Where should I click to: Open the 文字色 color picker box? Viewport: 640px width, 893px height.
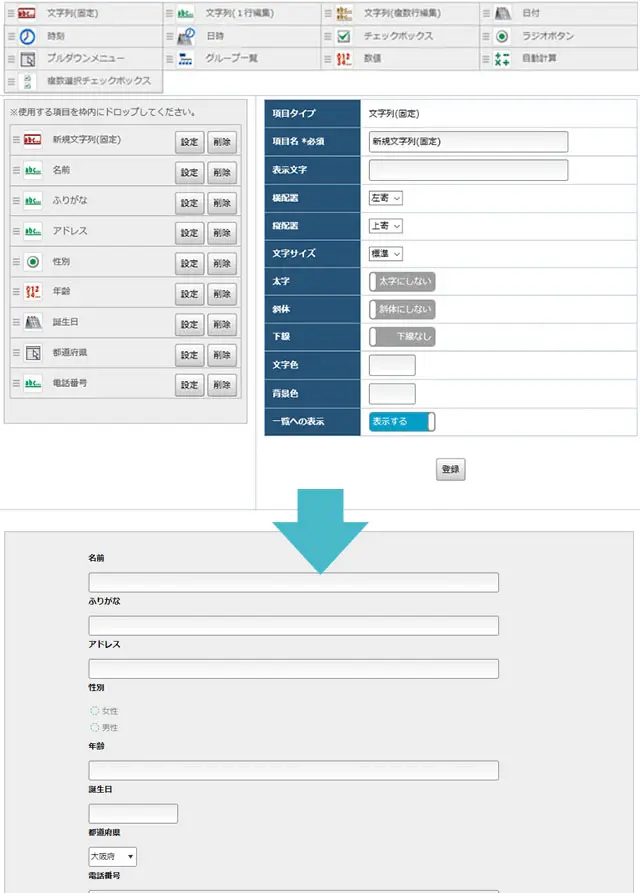point(392,366)
